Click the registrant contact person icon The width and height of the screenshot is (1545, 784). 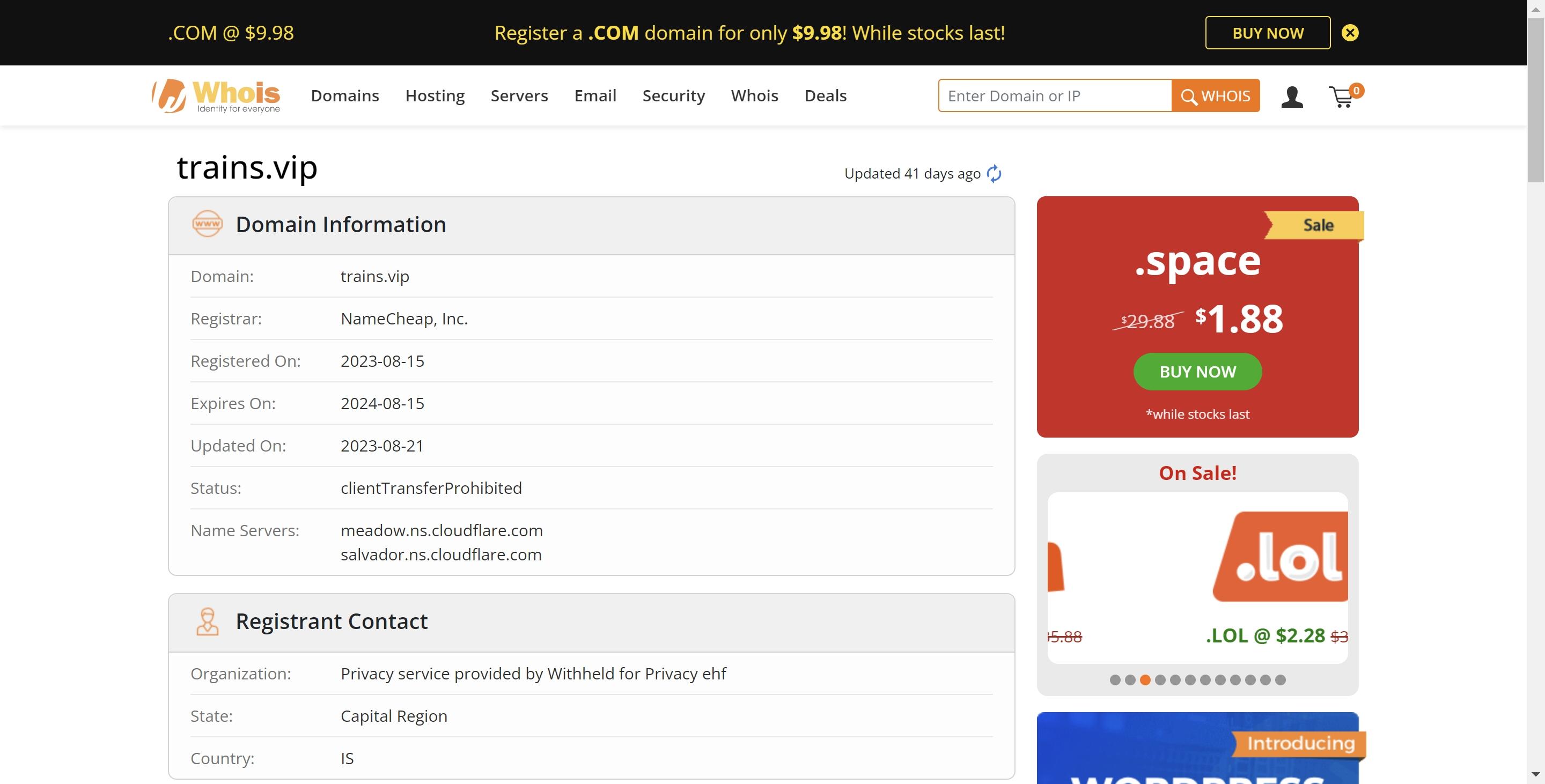pos(206,621)
